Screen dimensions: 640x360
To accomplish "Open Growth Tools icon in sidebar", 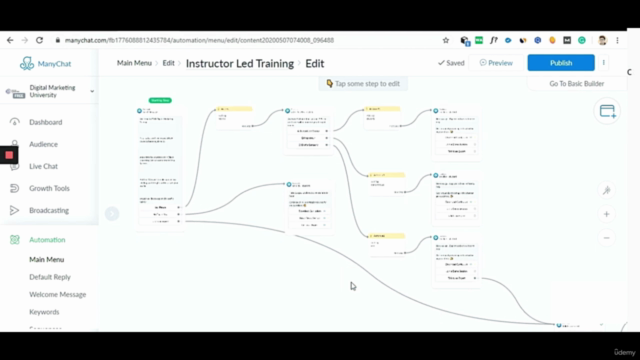I will (x=15, y=188).
